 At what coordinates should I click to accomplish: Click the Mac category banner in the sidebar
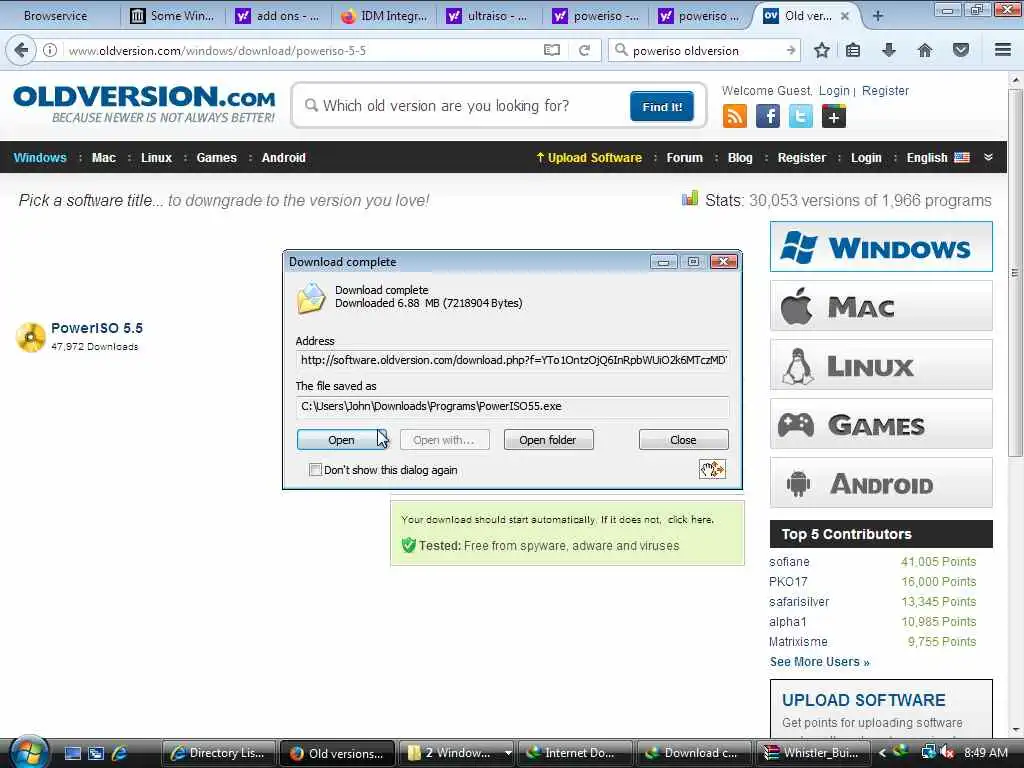881,306
